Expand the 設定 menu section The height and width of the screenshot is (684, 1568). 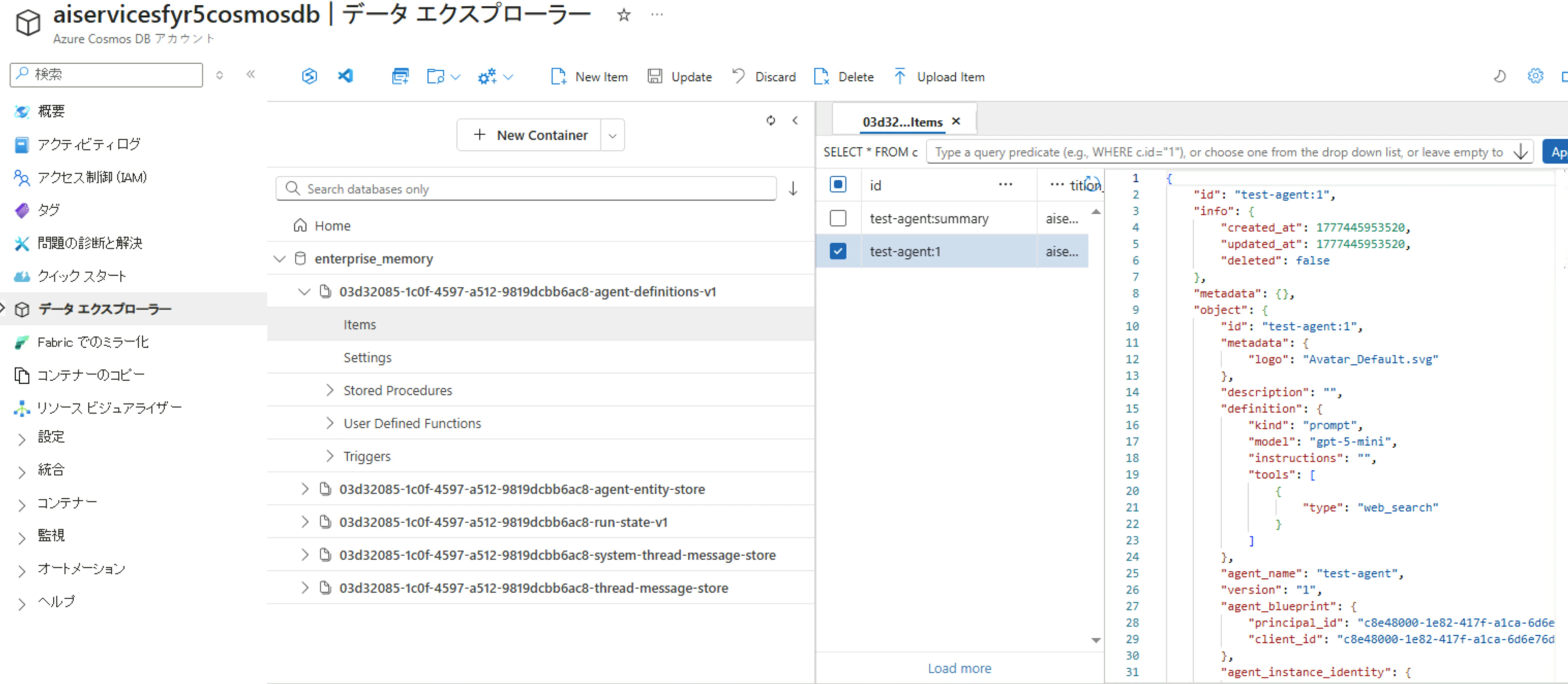pos(22,439)
